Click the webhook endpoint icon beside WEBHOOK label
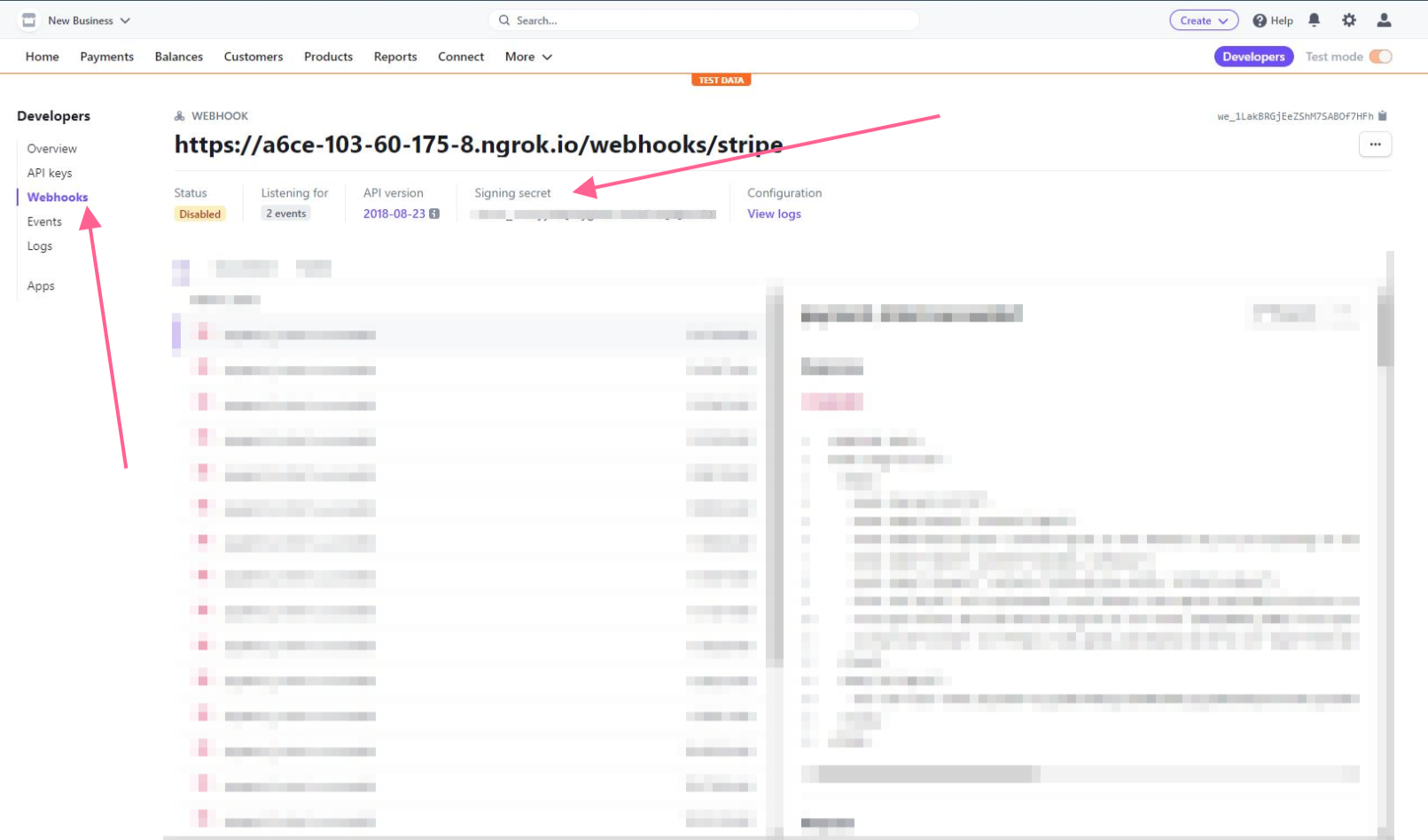This screenshot has width=1428, height=840. [x=179, y=114]
